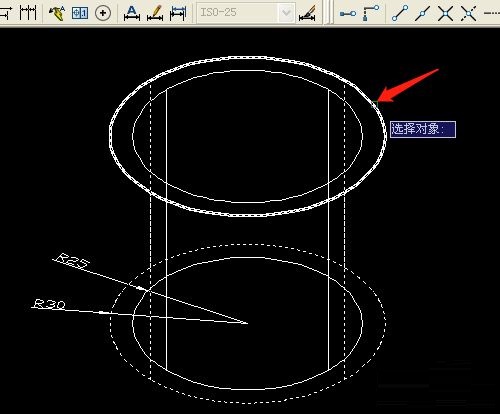Open the Dimension Style manager icon

307,13
